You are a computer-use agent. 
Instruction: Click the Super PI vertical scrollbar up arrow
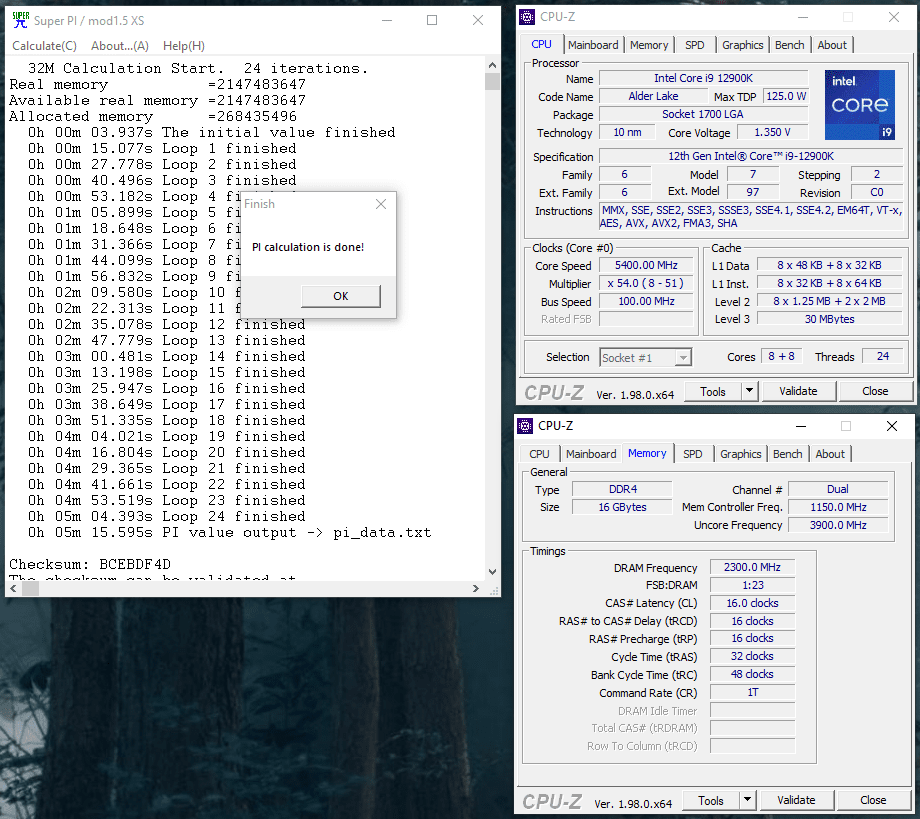[492, 65]
